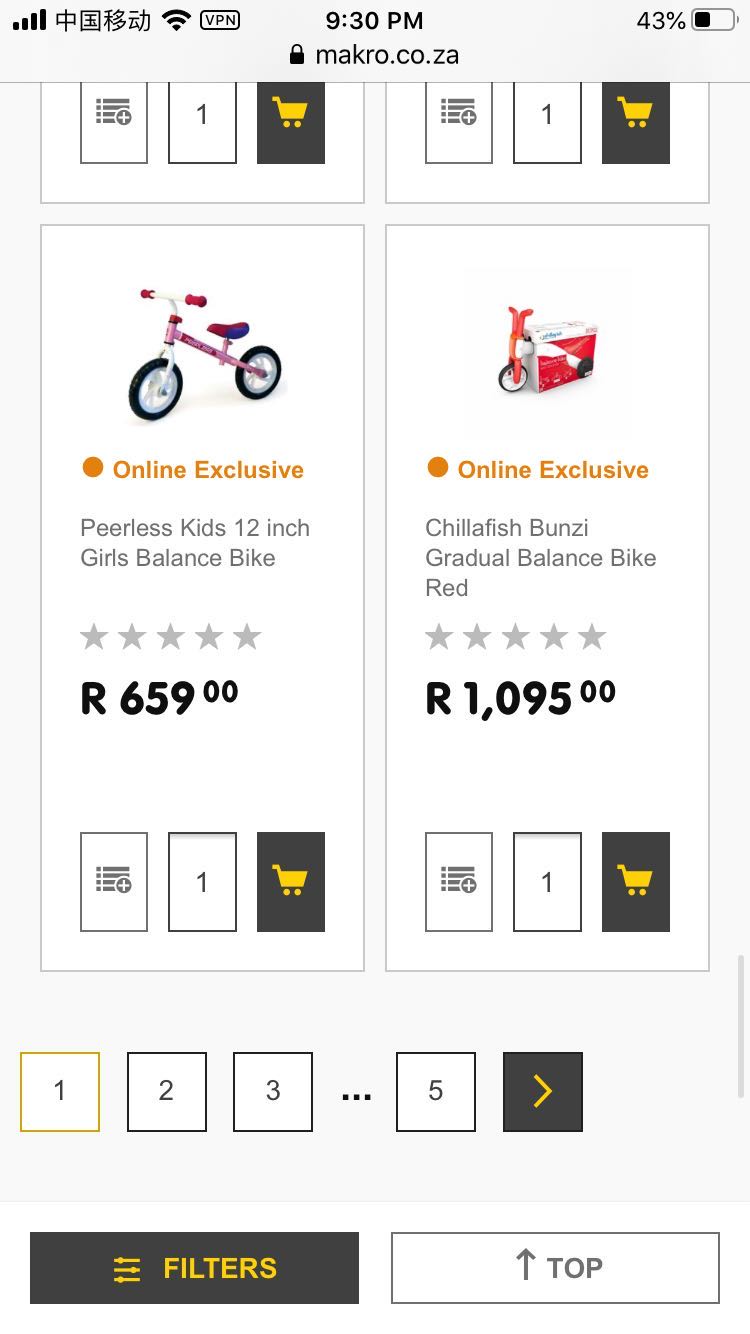Viewport: 750px width, 1334px height.
Task: Click top-left product's add-to-list icon
Action: (x=114, y=118)
